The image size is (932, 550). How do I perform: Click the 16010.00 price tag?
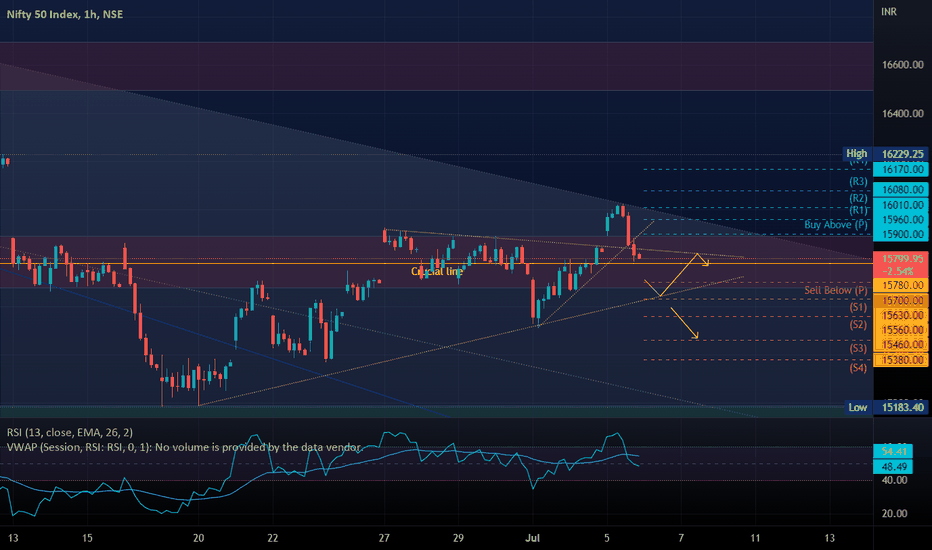click(902, 205)
